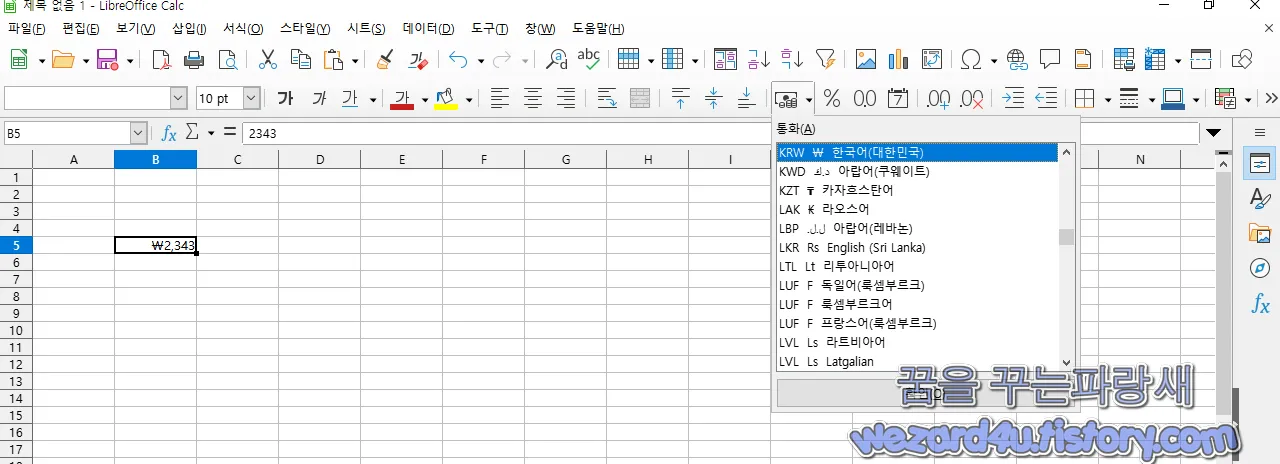Show more toolbar buttons chevron

click(x=1271, y=98)
